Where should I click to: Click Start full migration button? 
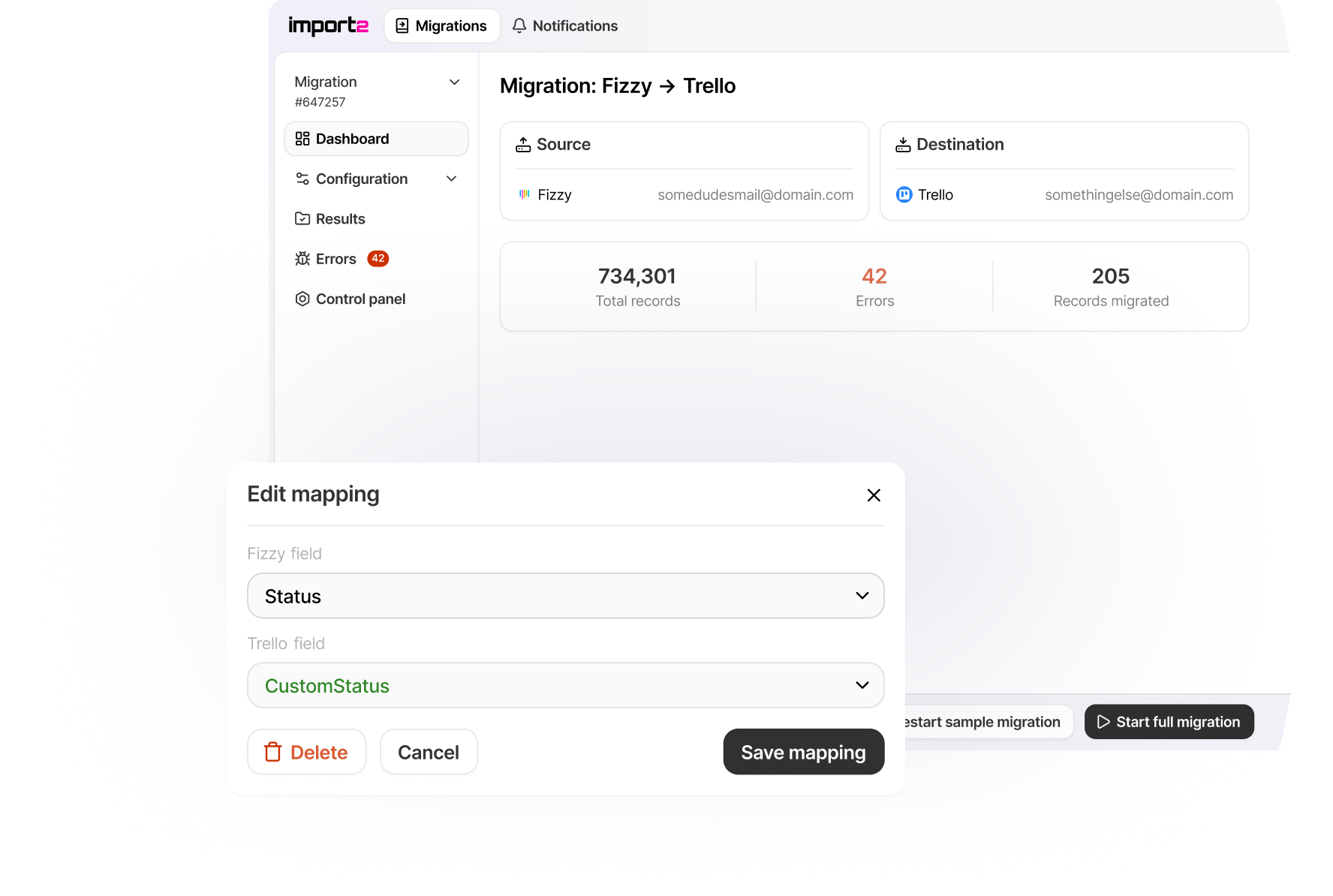1169,722
